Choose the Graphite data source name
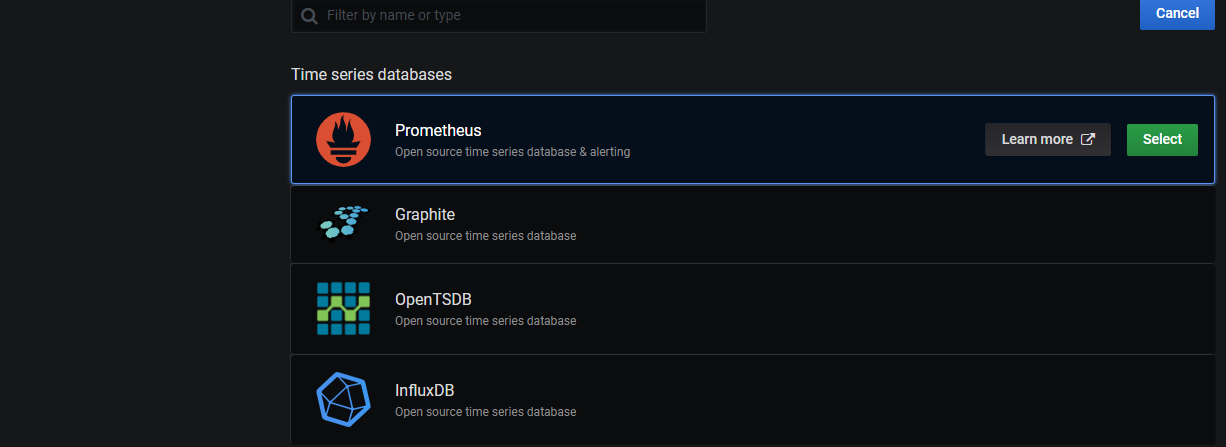This screenshot has height=447, width=1226. 425,214
